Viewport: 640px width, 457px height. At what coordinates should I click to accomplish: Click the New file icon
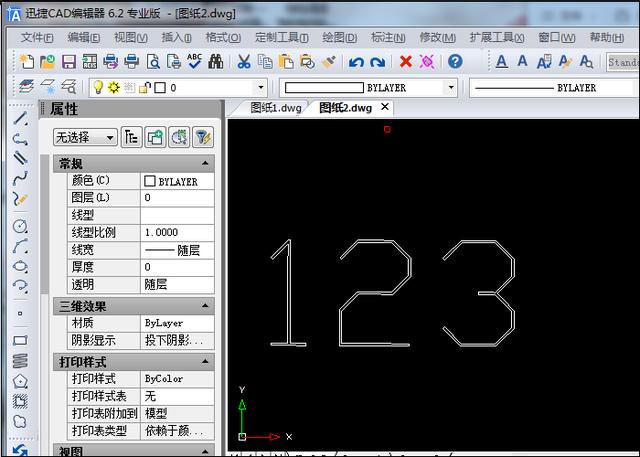(27, 62)
